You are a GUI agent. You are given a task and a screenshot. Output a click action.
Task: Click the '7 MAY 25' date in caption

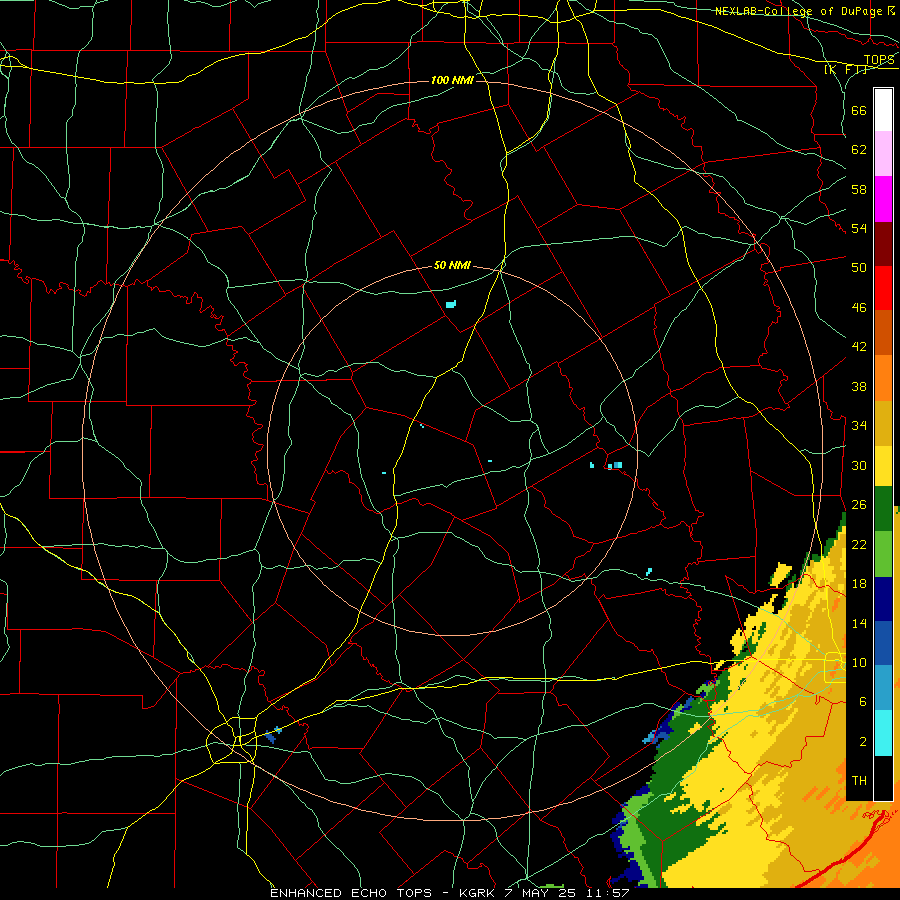point(540,893)
